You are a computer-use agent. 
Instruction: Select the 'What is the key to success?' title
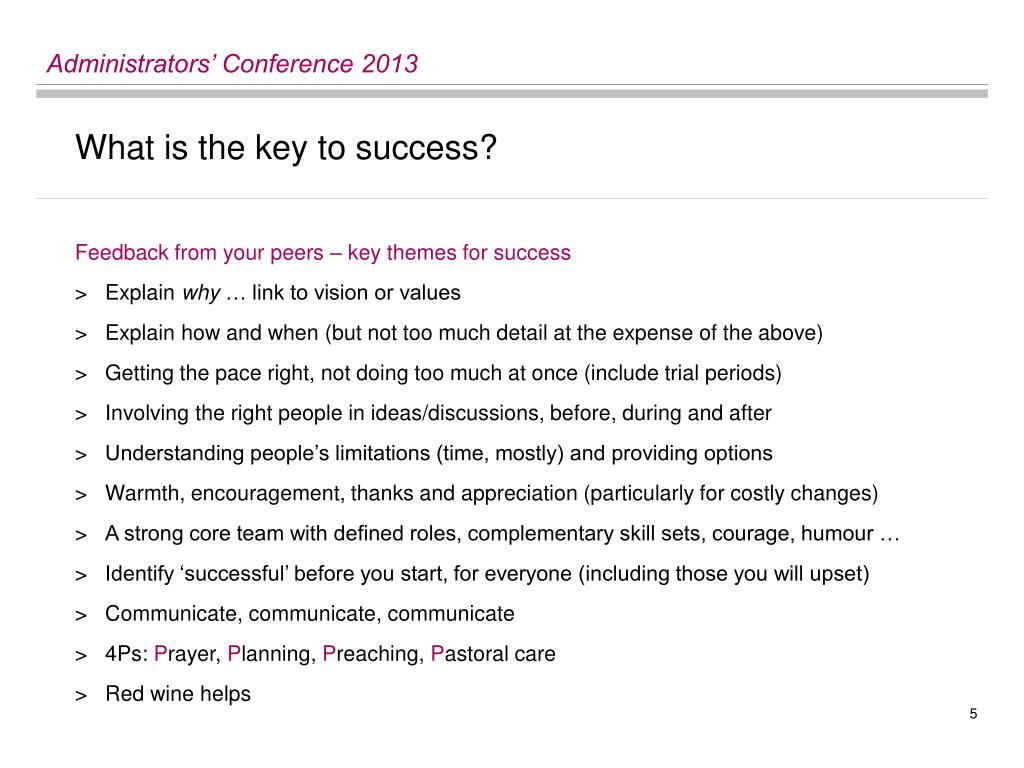point(286,148)
